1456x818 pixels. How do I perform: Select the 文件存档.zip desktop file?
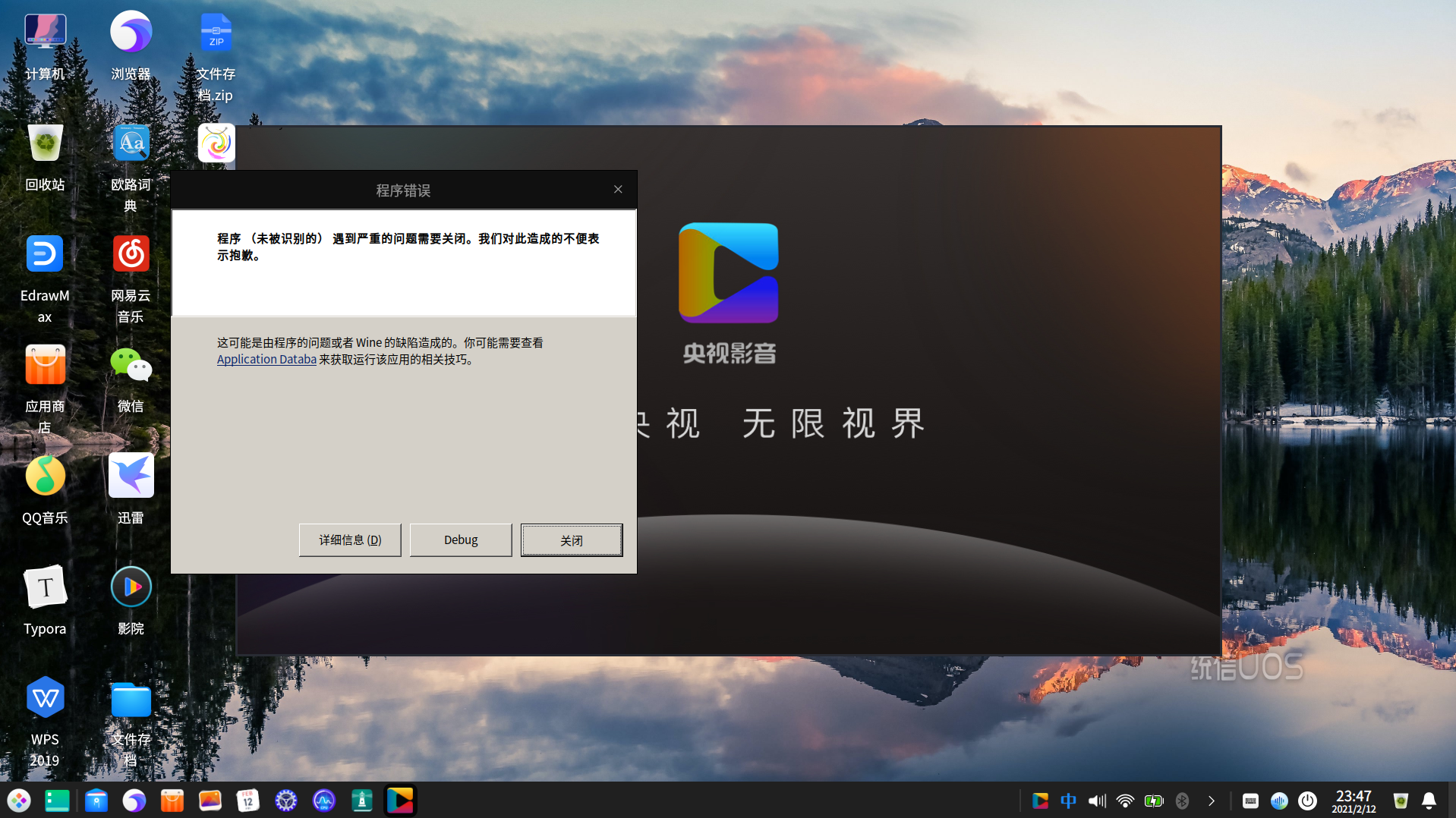point(216,57)
